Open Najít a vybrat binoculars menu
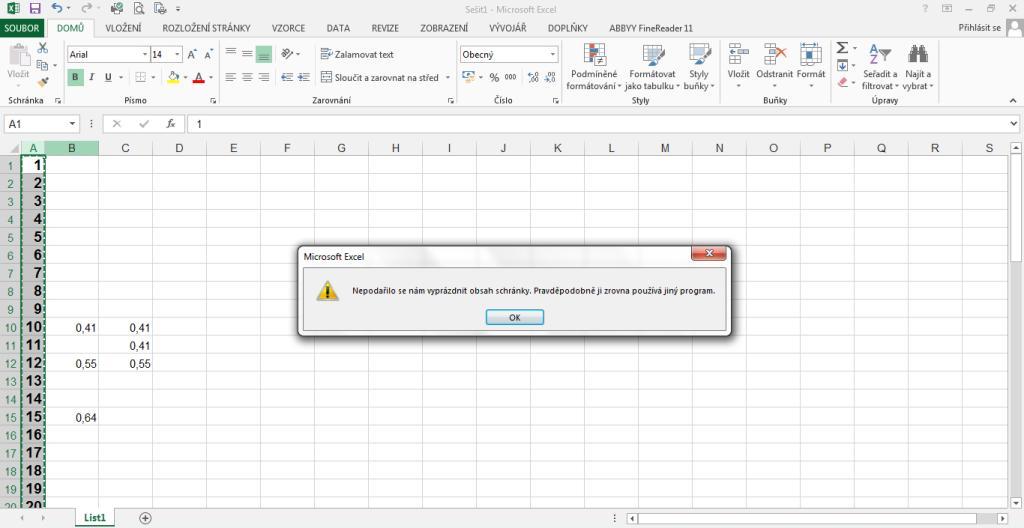The image size is (1024, 528). pyautogui.click(x=918, y=68)
